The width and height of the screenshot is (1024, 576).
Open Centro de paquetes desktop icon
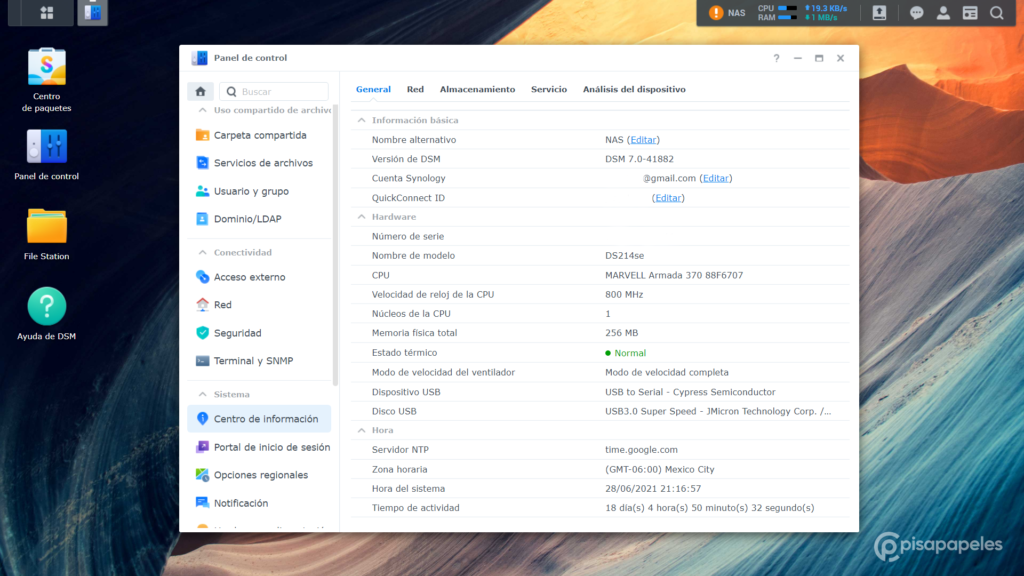point(46,68)
